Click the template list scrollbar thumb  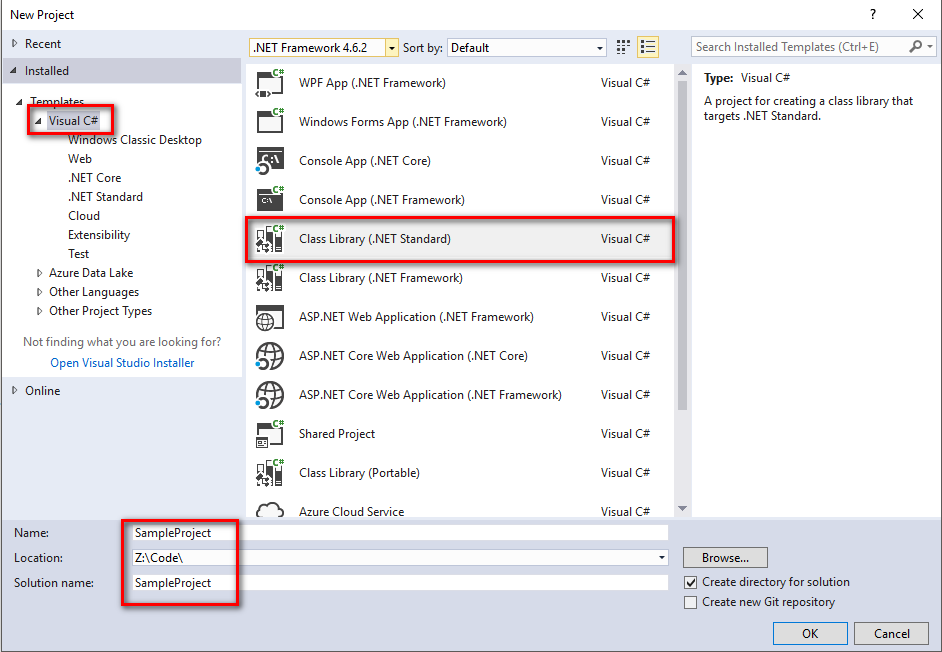[x=682, y=245]
